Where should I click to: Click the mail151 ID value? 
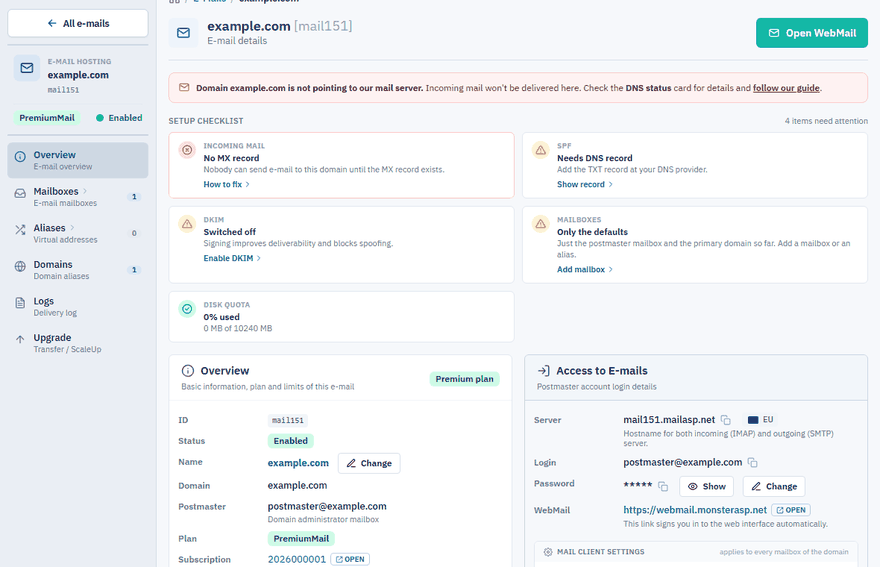coord(288,420)
